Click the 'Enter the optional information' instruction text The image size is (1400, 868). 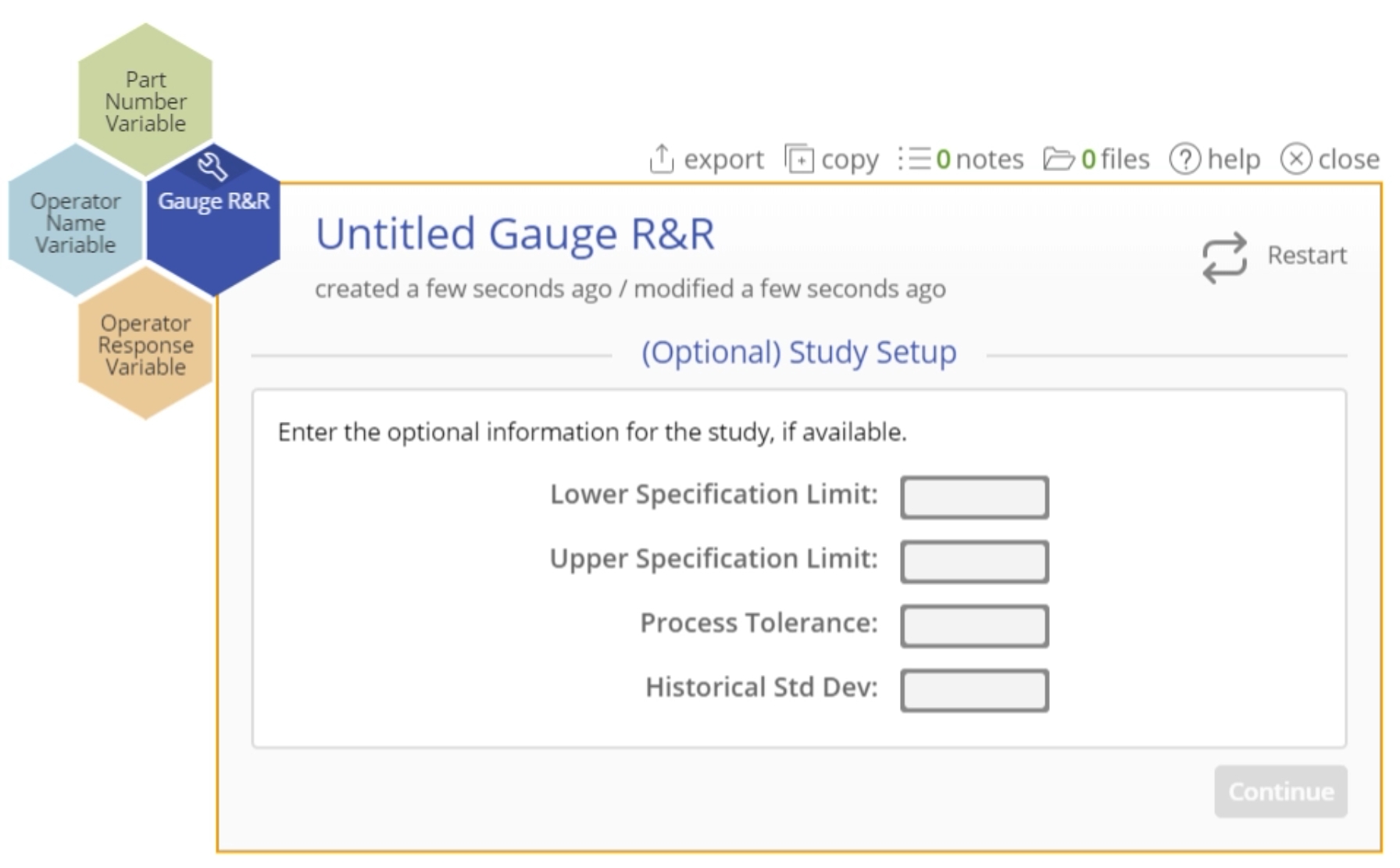tap(592, 432)
